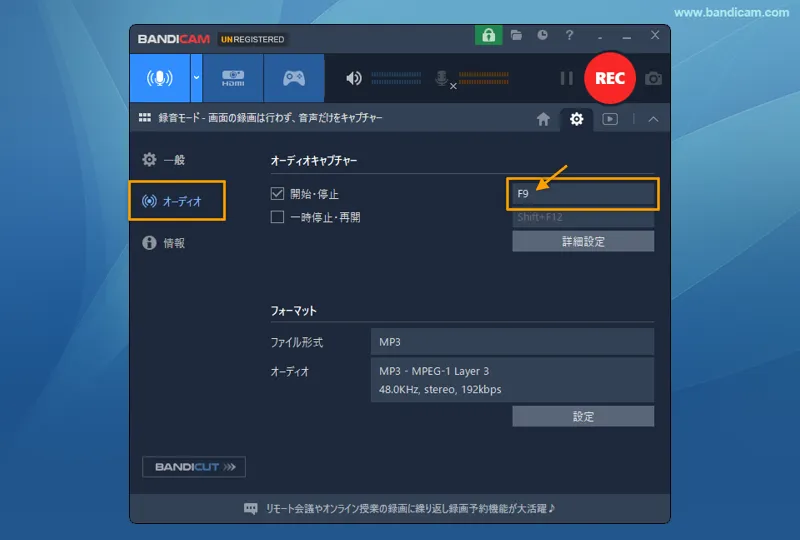Open the video playback tab
This screenshot has height=540, width=800.
click(610, 119)
